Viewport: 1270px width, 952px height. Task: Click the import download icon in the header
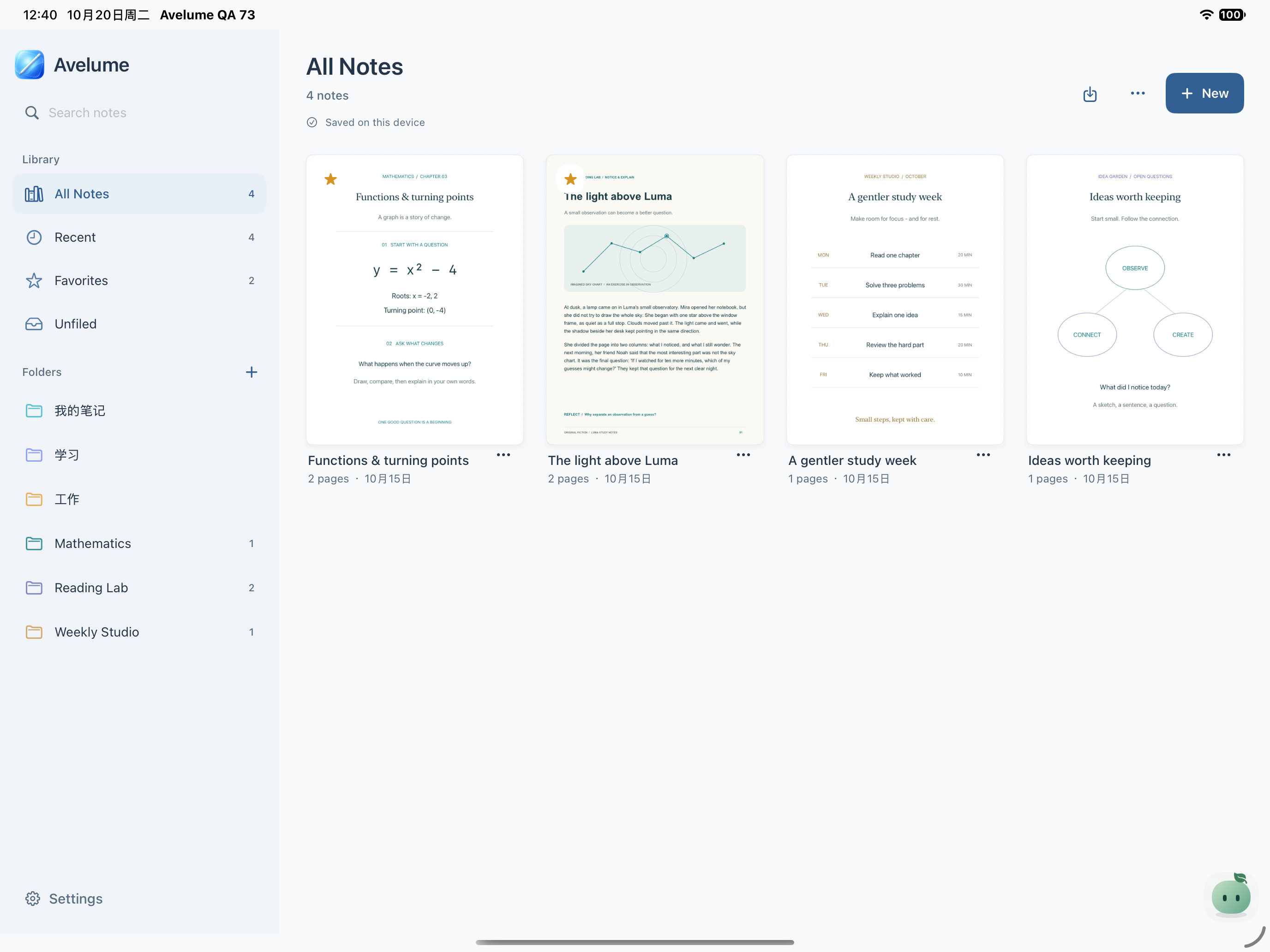point(1090,94)
